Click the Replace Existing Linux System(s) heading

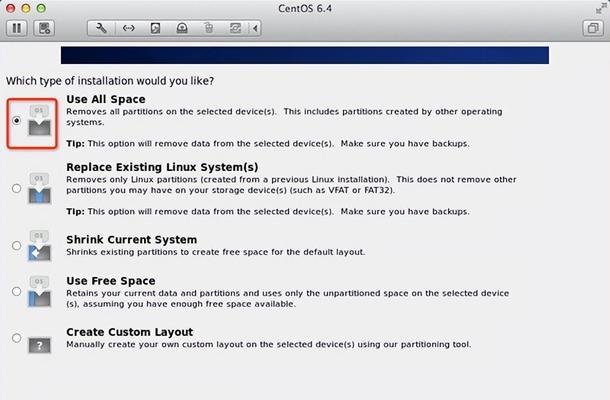(162, 167)
